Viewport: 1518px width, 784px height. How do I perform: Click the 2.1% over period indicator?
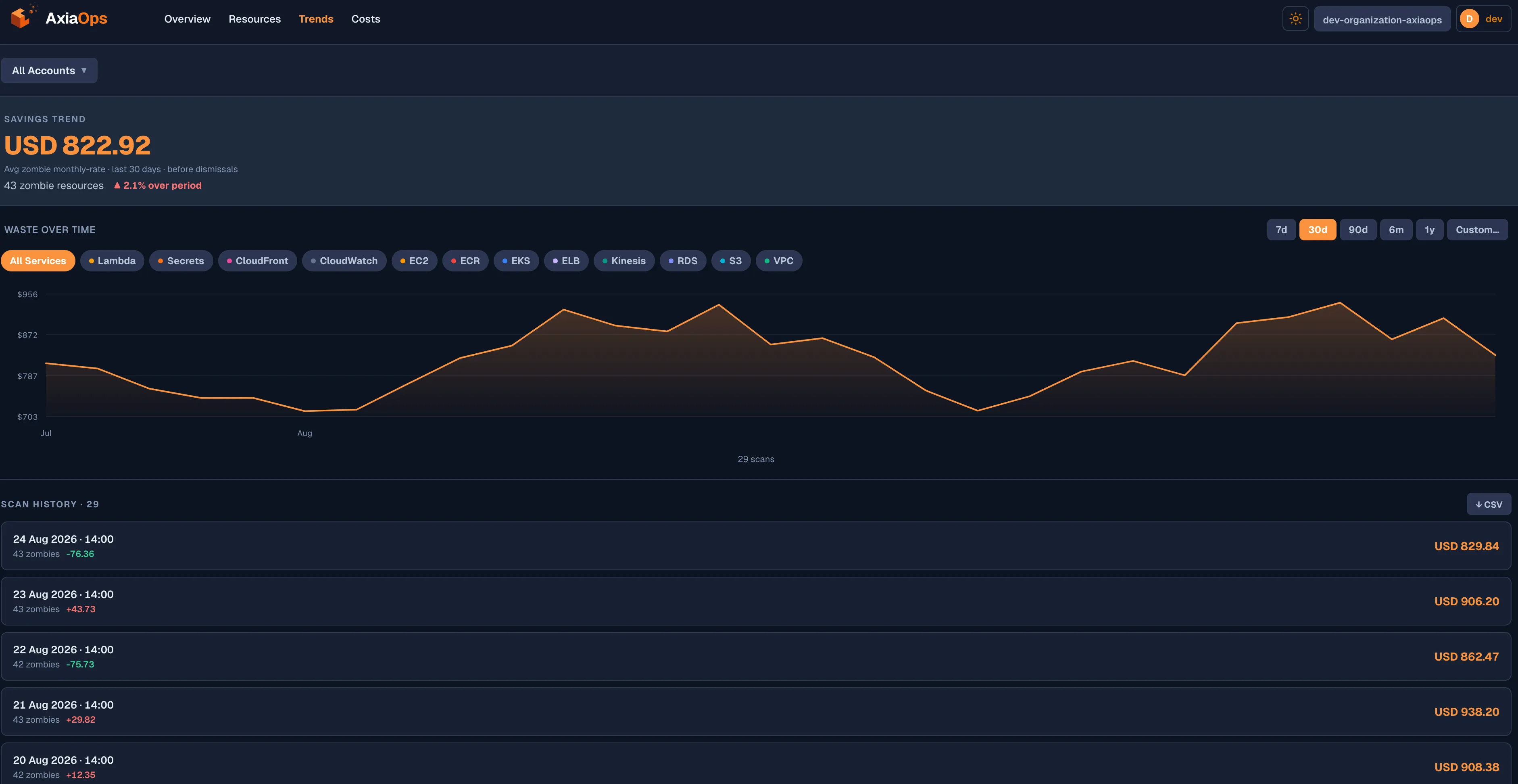(x=157, y=185)
